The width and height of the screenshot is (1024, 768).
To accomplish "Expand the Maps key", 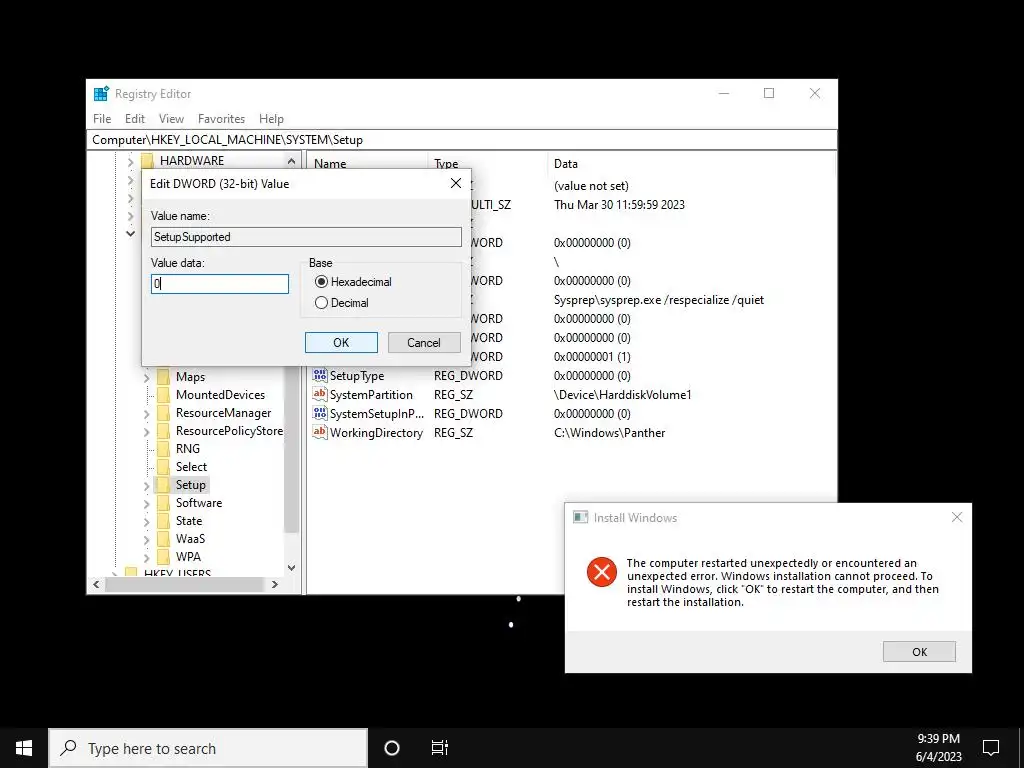I will 146,377.
